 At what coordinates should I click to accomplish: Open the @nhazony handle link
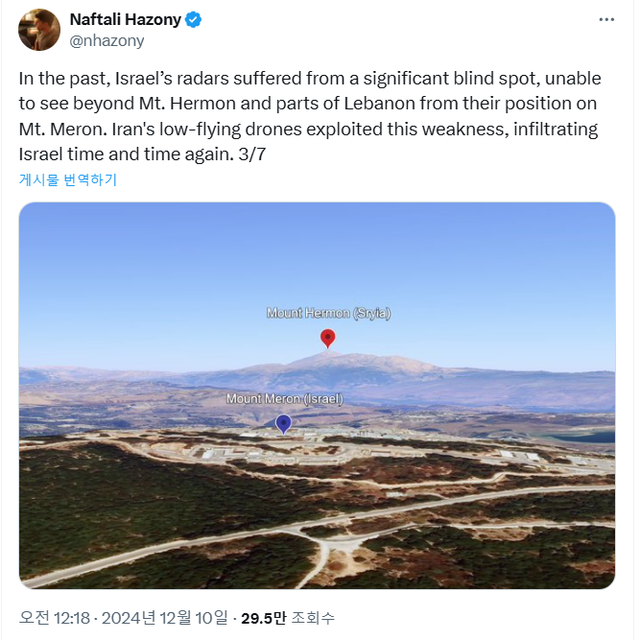point(106,41)
